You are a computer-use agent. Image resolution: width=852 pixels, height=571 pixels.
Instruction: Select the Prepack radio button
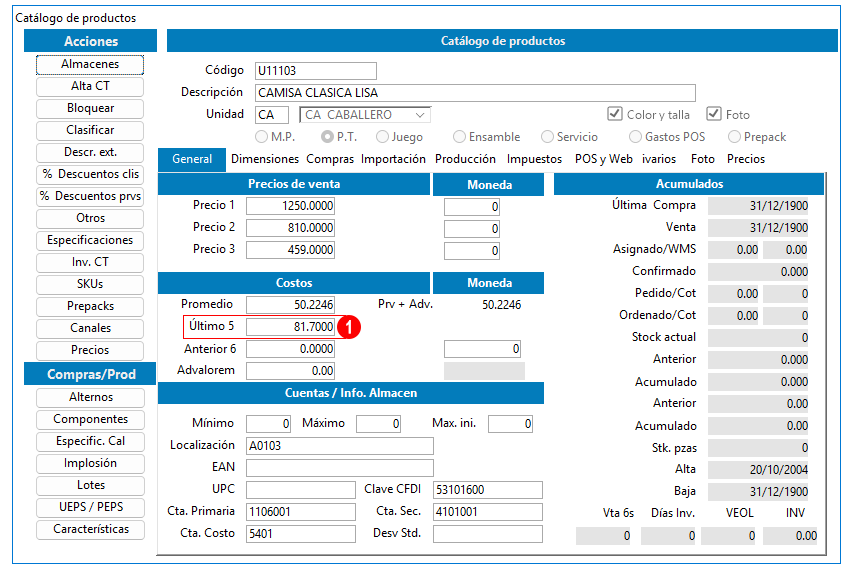point(735,137)
